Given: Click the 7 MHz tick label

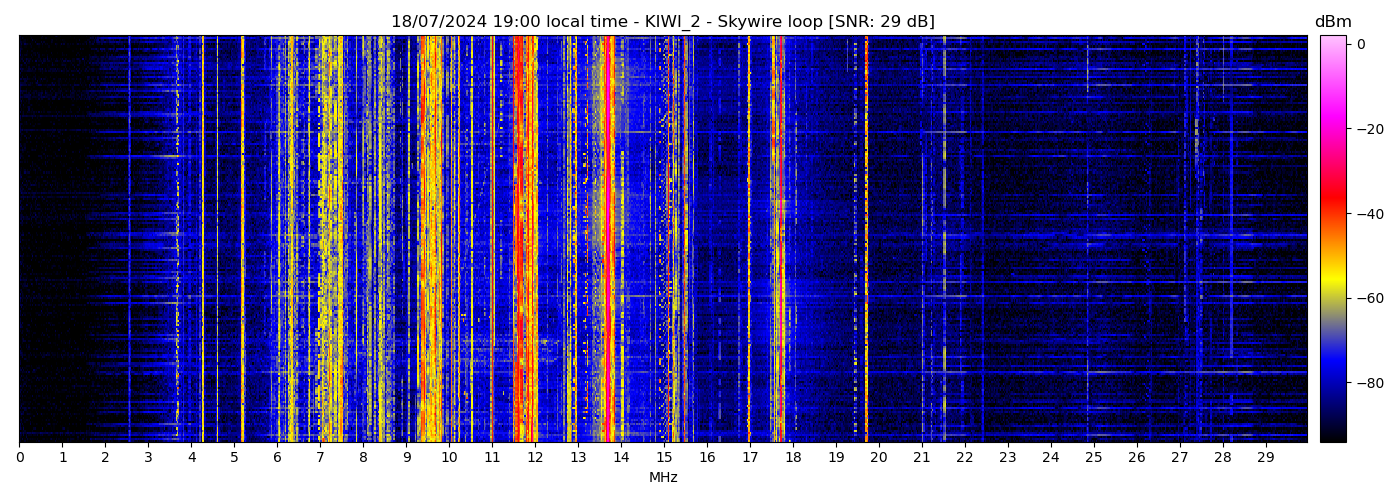Looking at the screenshot, I should pos(320,457).
